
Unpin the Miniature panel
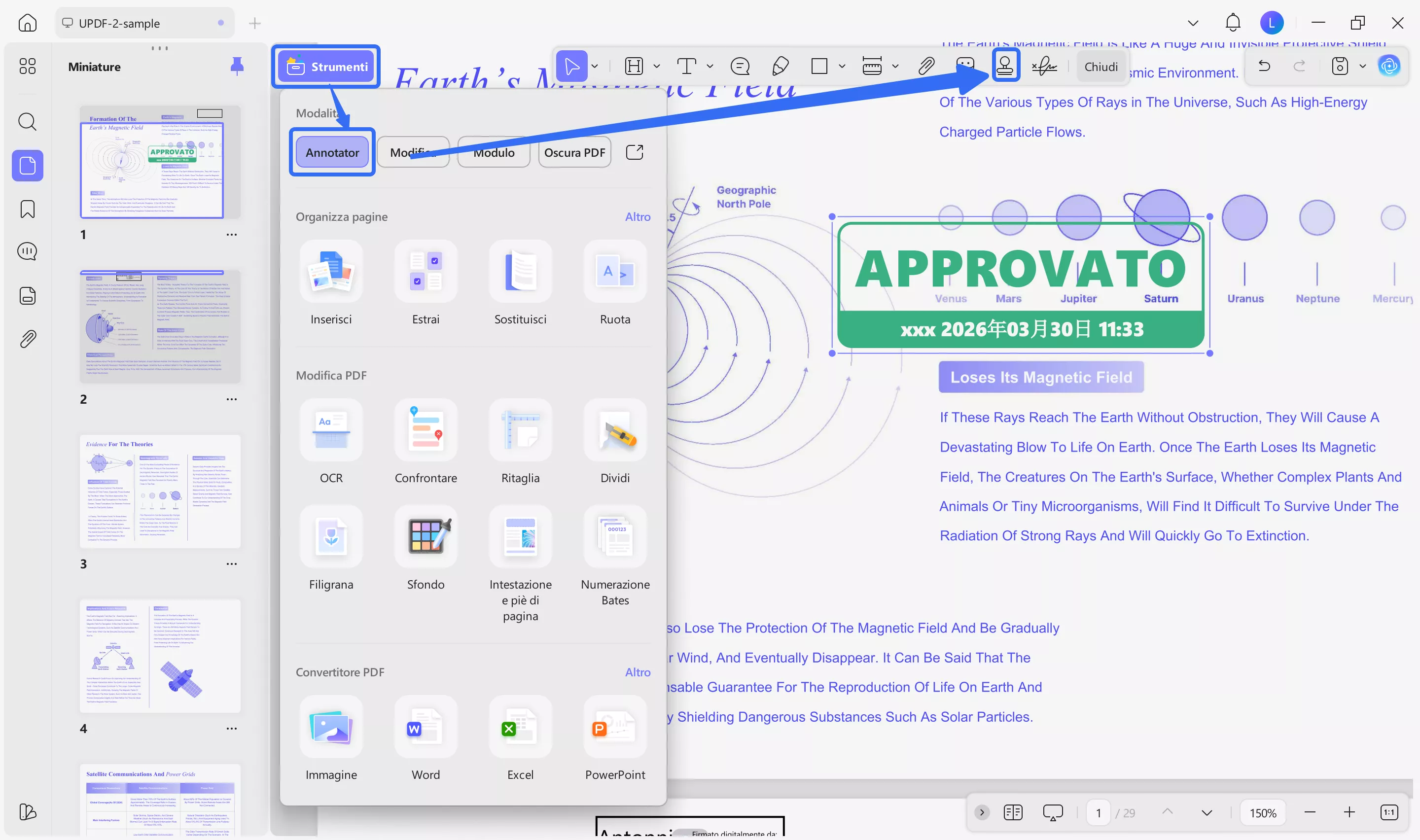[237, 66]
